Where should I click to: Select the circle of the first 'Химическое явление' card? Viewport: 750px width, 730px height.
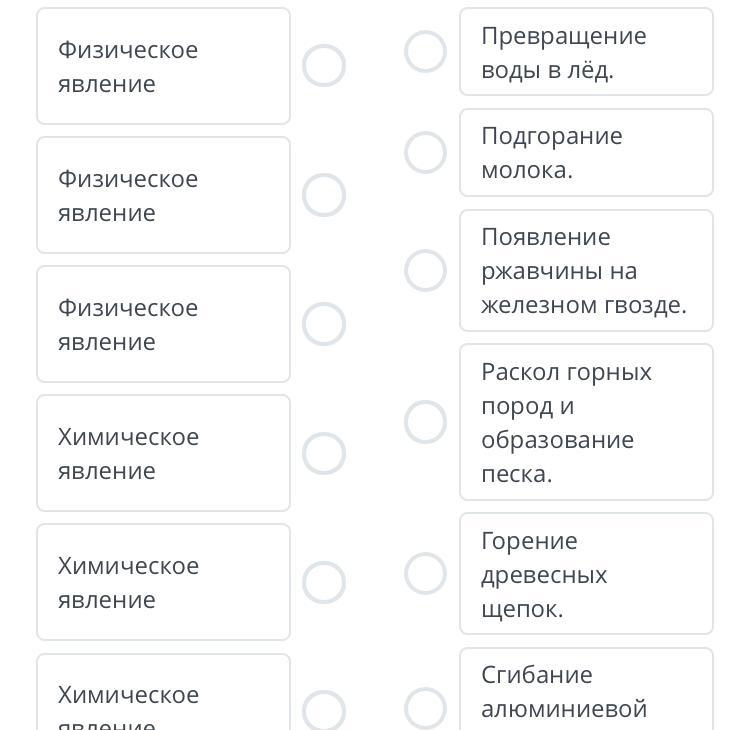[324, 453]
